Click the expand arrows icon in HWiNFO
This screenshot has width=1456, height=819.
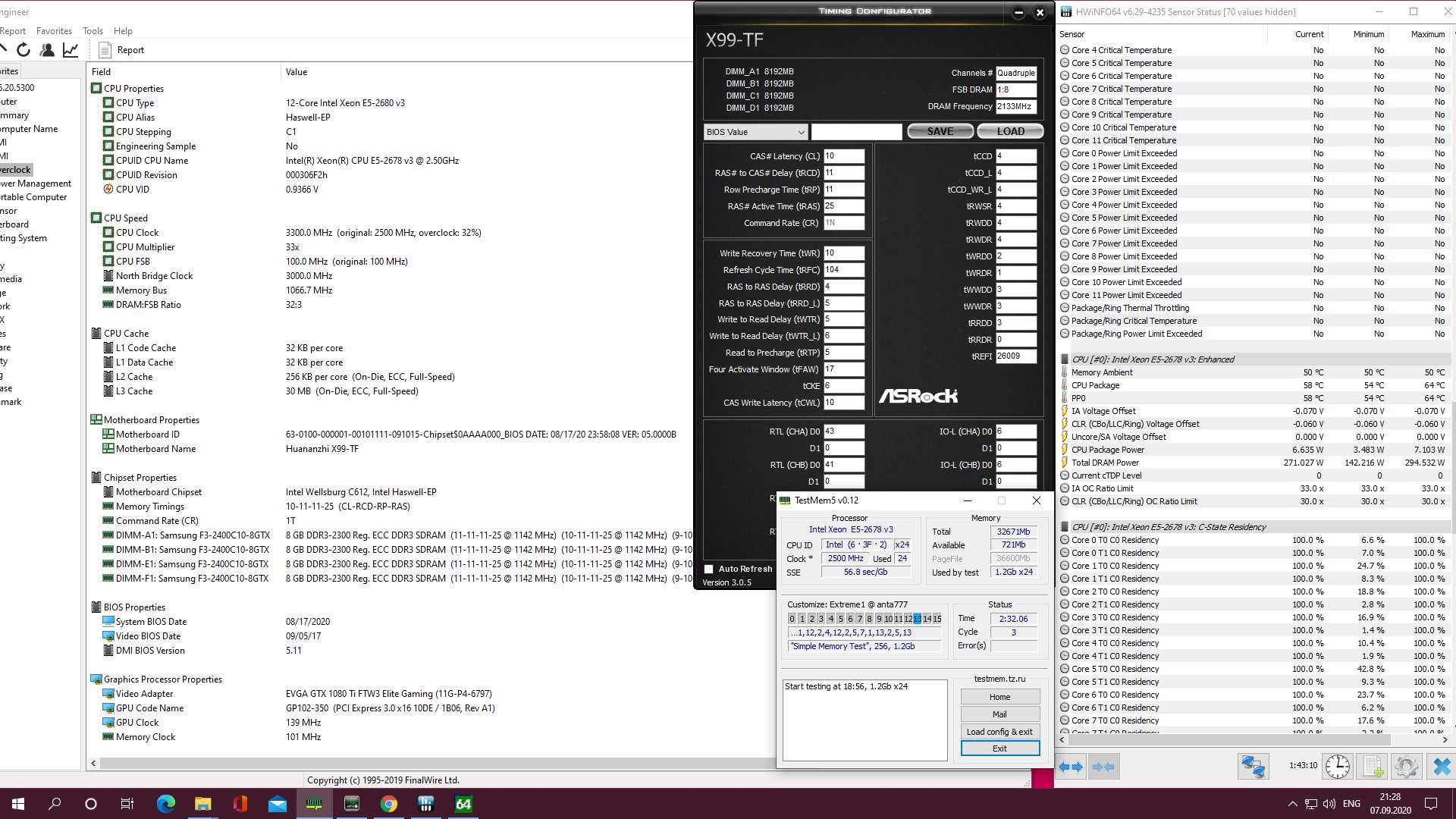coord(1071,767)
